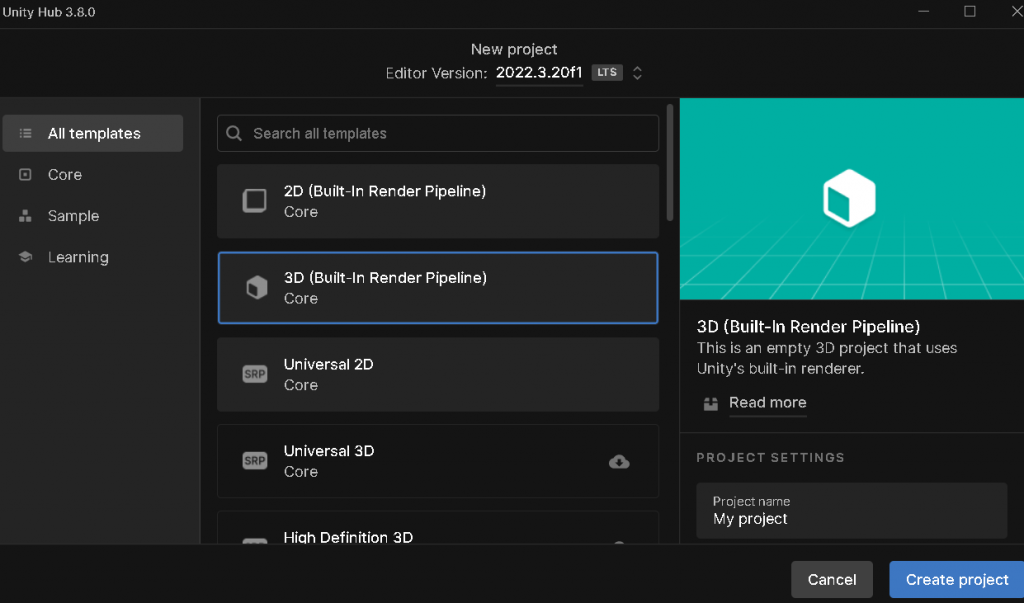Select the Universal 3D template
Viewport: 1024px width, 603px height.
(438, 461)
